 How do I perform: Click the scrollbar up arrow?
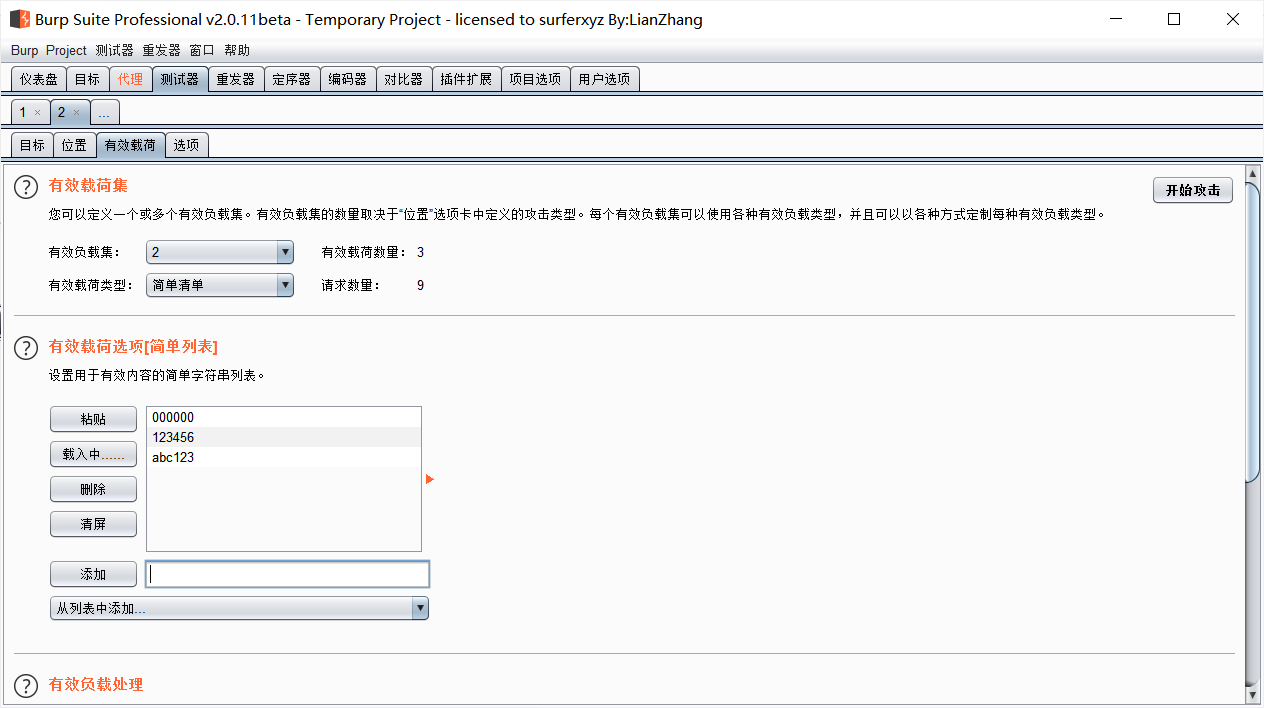[1253, 173]
